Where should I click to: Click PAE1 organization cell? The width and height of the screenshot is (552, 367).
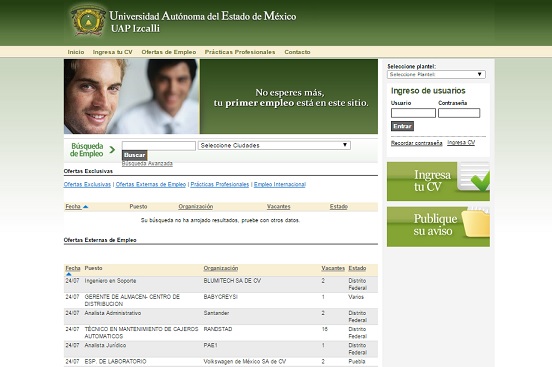[211, 346]
